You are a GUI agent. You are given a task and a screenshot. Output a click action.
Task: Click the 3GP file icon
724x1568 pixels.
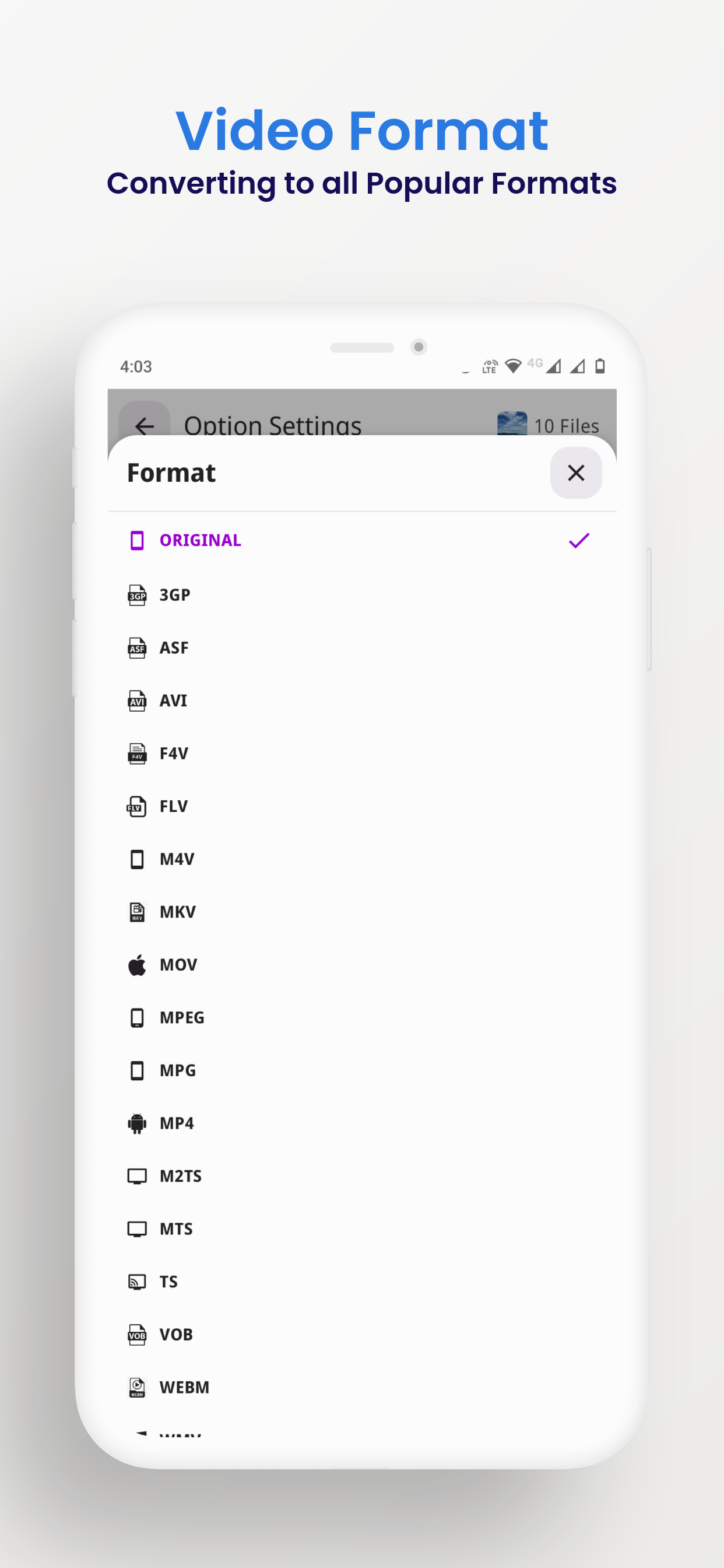click(137, 594)
